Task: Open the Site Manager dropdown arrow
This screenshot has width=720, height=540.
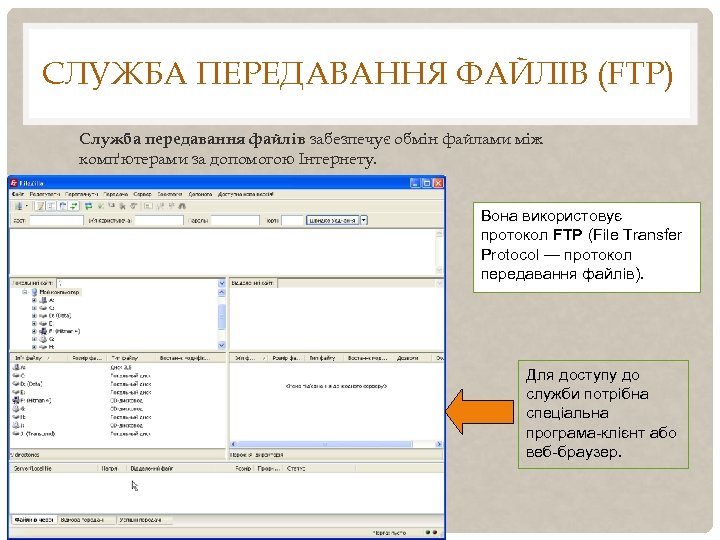Action: coord(27,206)
